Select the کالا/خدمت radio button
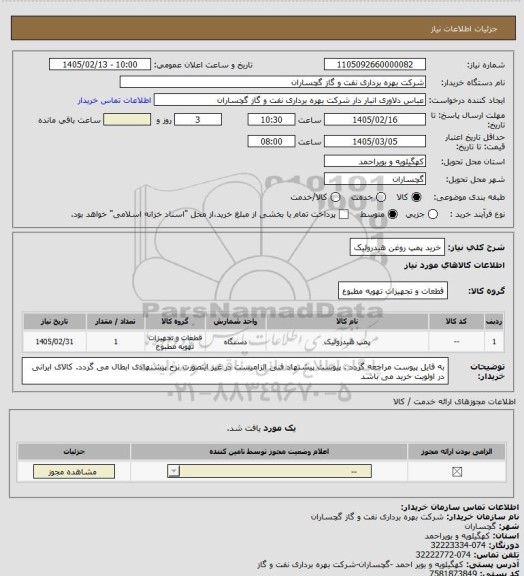524x576 pixels. click(x=335, y=197)
